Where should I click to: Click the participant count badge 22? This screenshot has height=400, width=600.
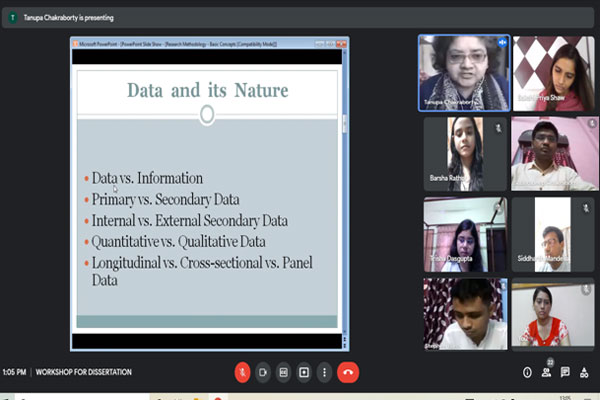click(550, 362)
